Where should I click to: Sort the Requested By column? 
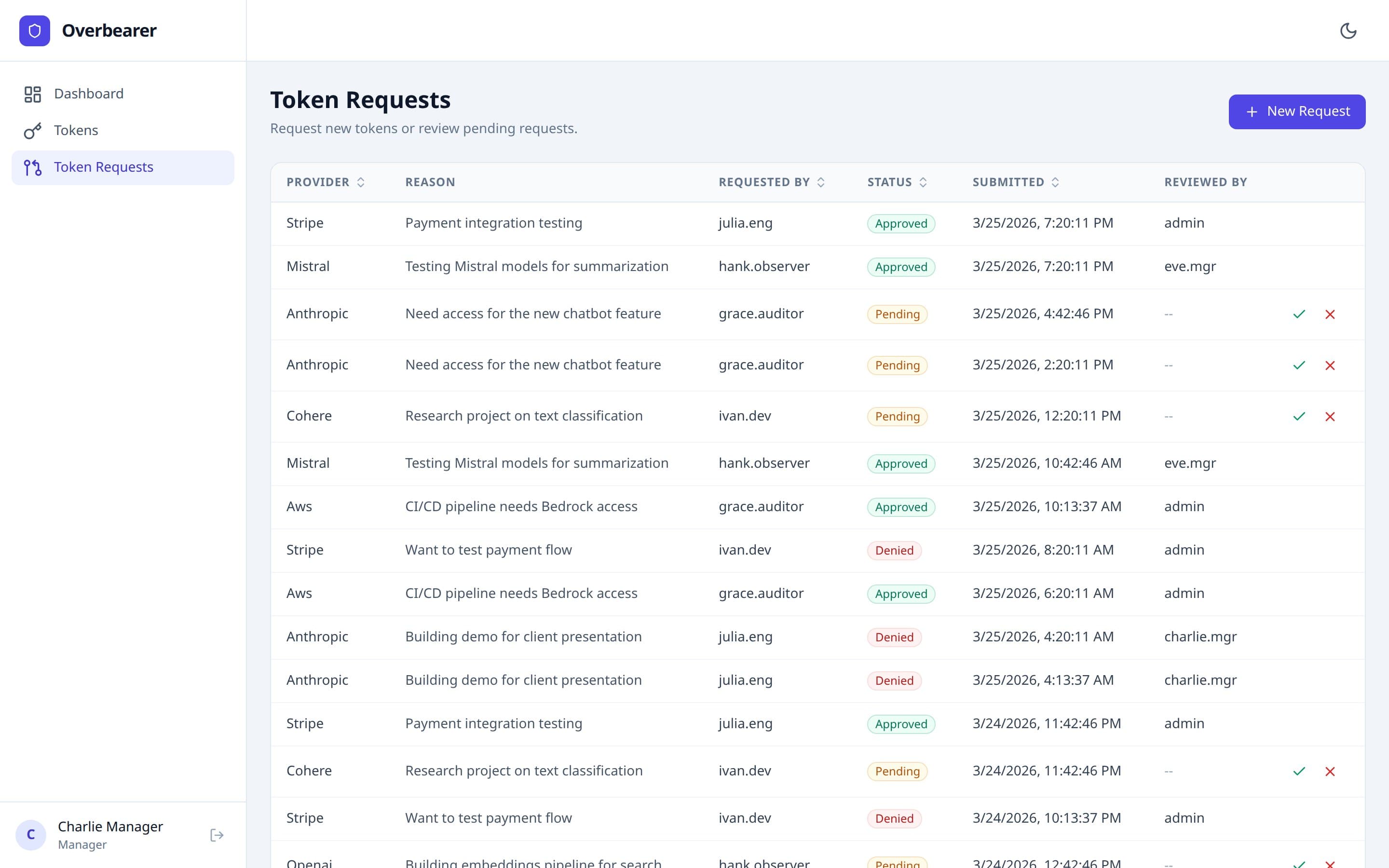click(x=821, y=182)
